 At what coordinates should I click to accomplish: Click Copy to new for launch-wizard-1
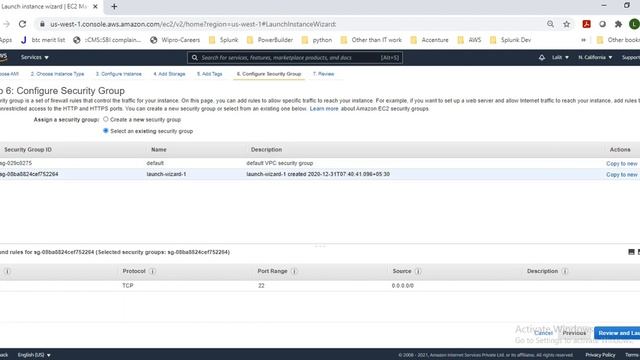click(x=622, y=174)
